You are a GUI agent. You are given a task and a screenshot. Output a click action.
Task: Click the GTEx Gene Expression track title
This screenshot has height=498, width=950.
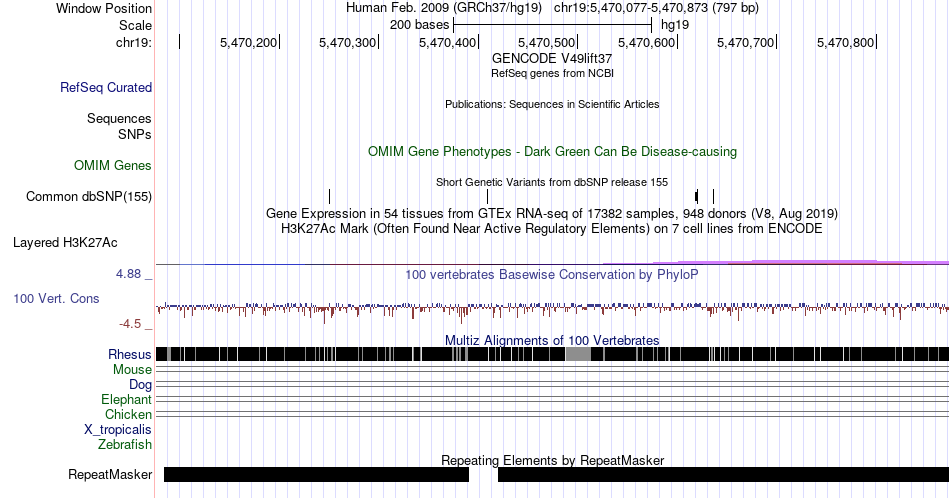pos(552,213)
